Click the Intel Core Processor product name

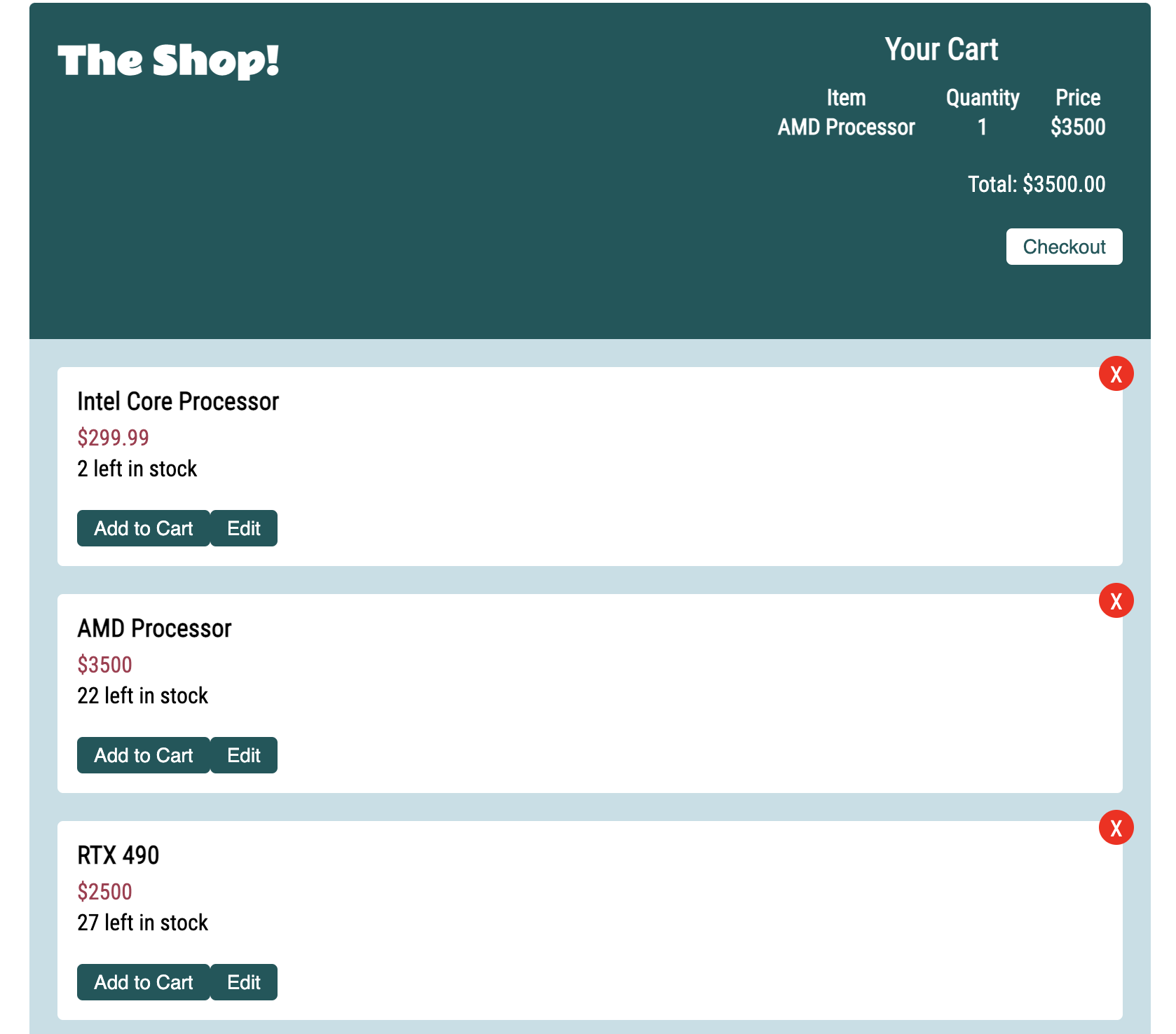pyautogui.click(x=178, y=401)
